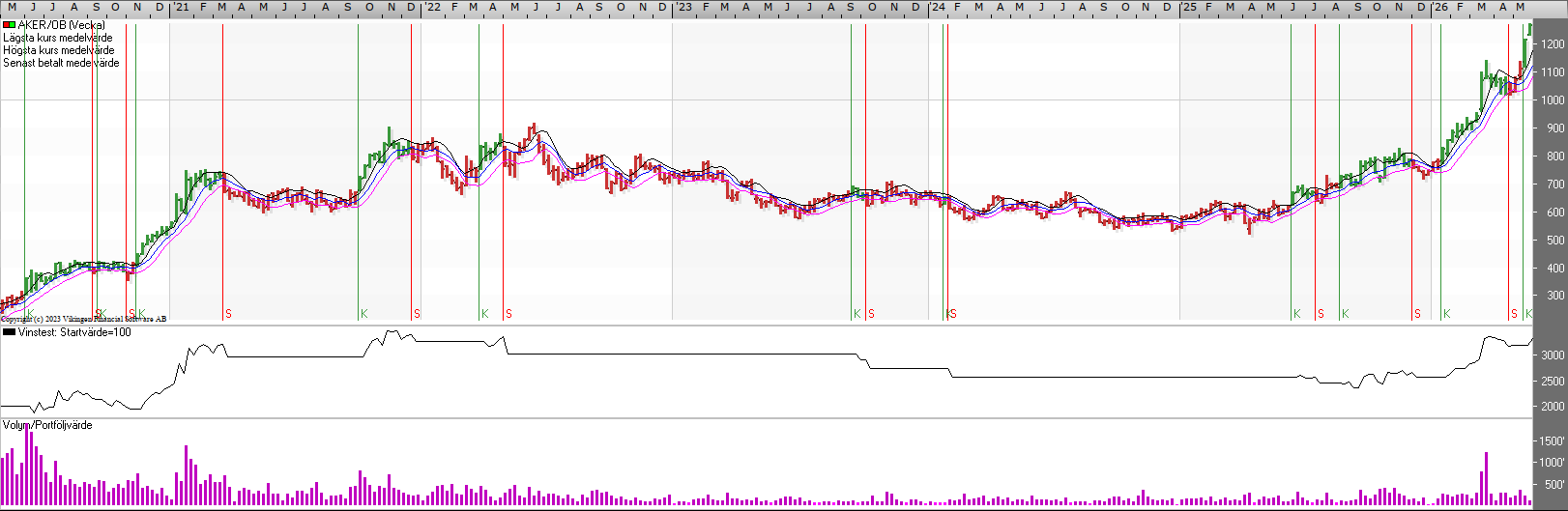The width and height of the screenshot is (1568, 511).
Task: Click the black legend icon beside Vinstest
Action: coord(9,332)
